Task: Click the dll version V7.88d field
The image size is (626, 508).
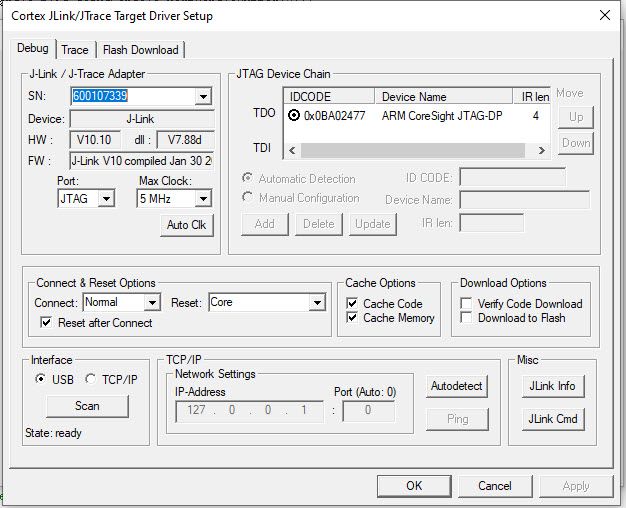Action: (x=185, y=140)
